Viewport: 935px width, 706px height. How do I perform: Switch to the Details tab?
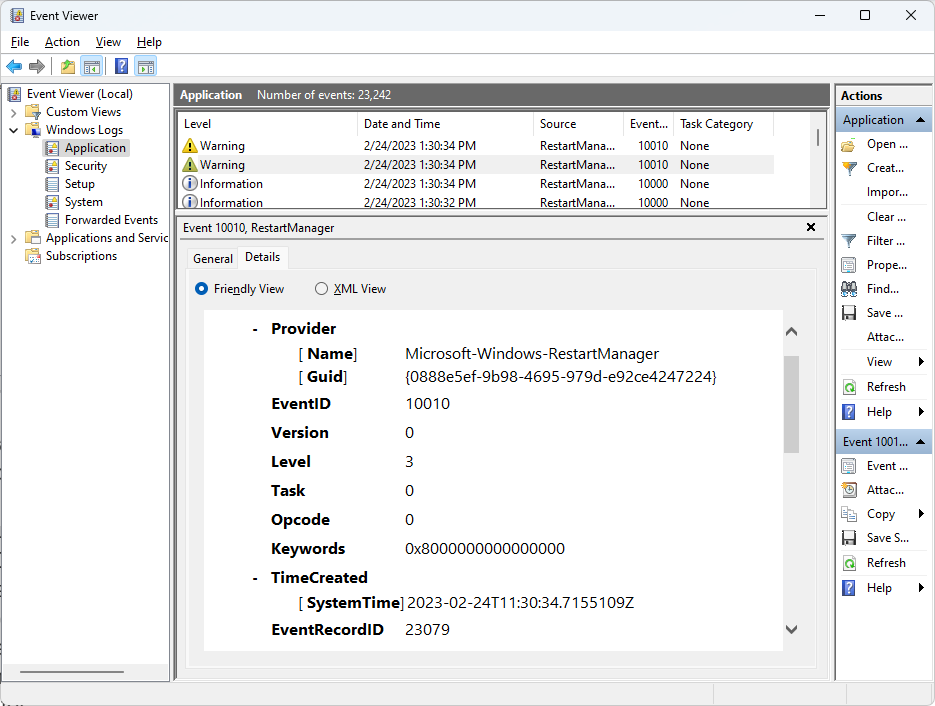(262, 257)
